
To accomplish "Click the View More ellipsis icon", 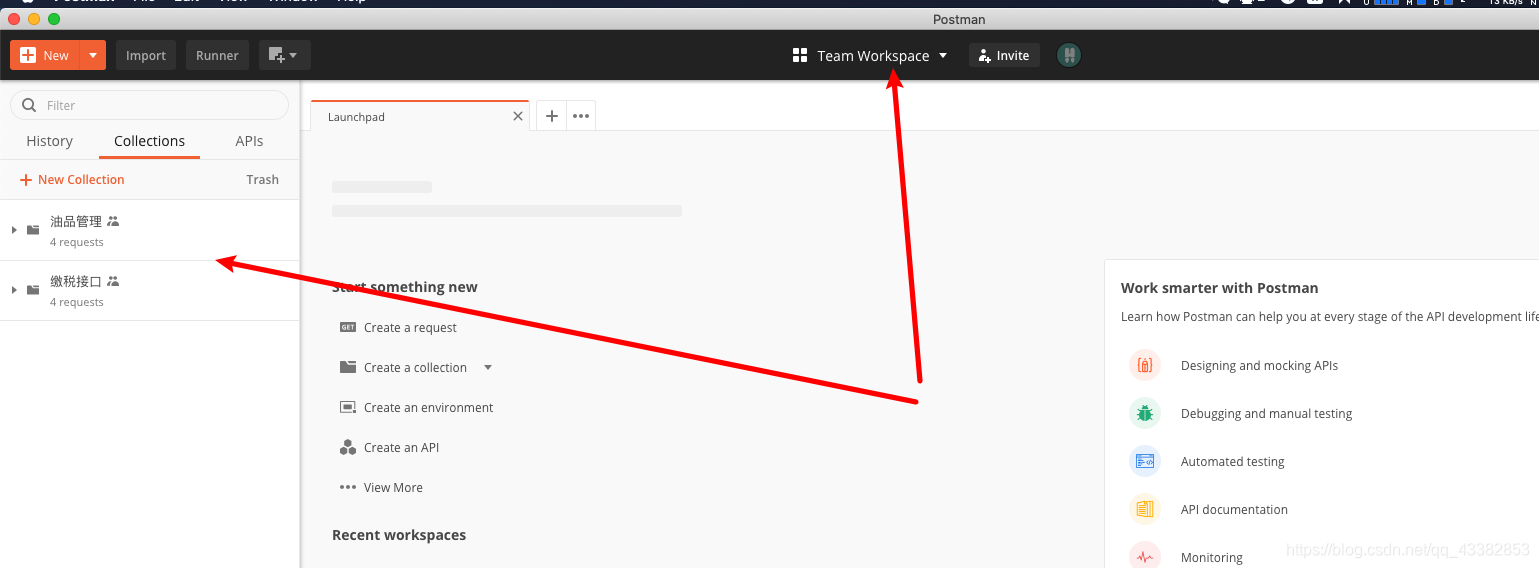I will click(348, 487).
